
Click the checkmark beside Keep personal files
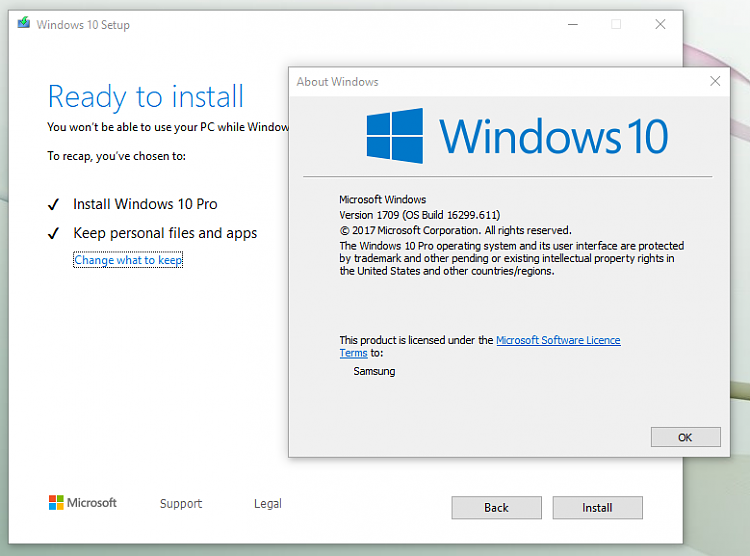pos(53,234)
